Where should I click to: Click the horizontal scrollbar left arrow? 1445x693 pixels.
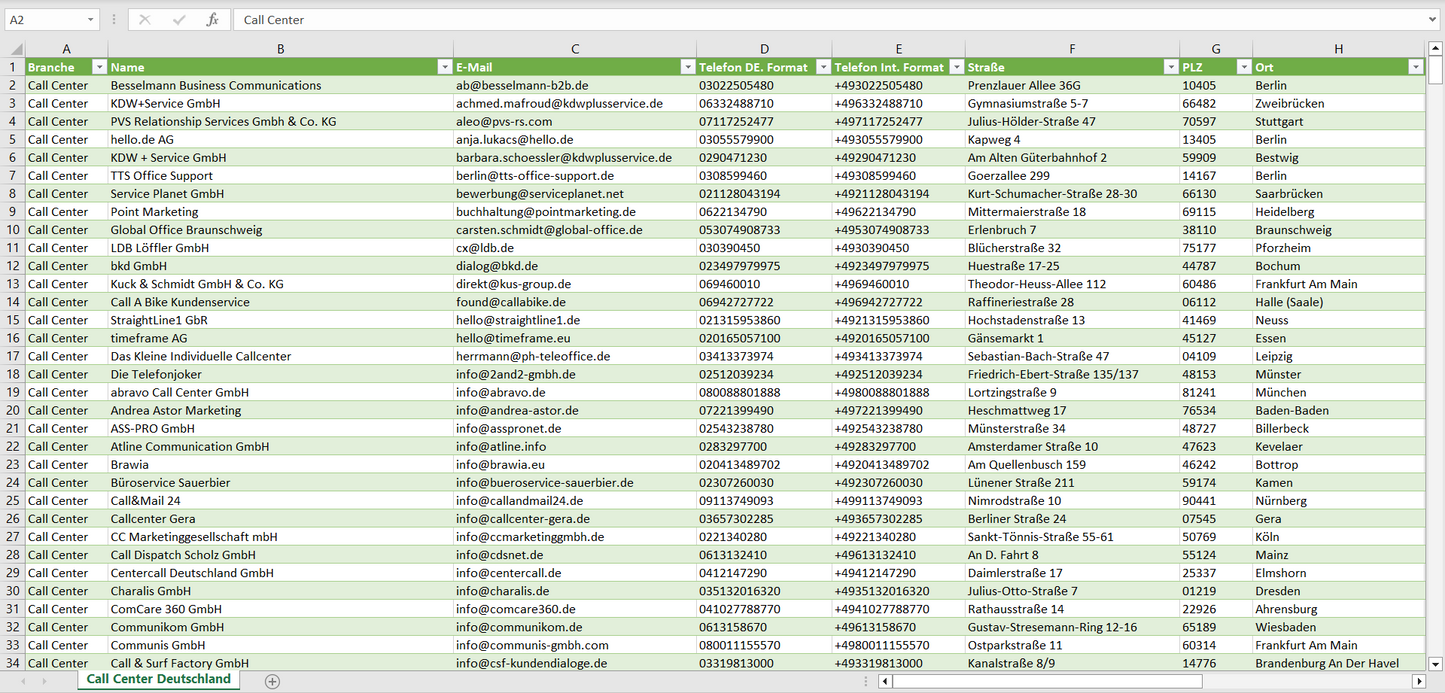pyautogui.click(x=885, y=681)
